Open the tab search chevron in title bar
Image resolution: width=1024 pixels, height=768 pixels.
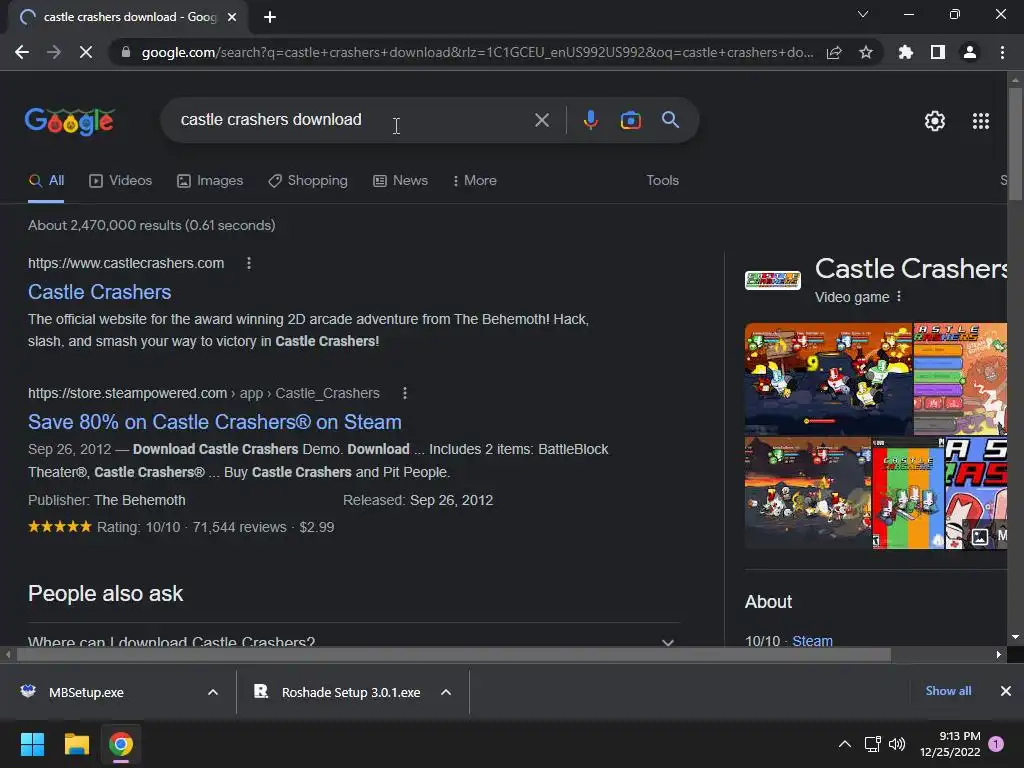pyautogui.click(x=863, y=14)
